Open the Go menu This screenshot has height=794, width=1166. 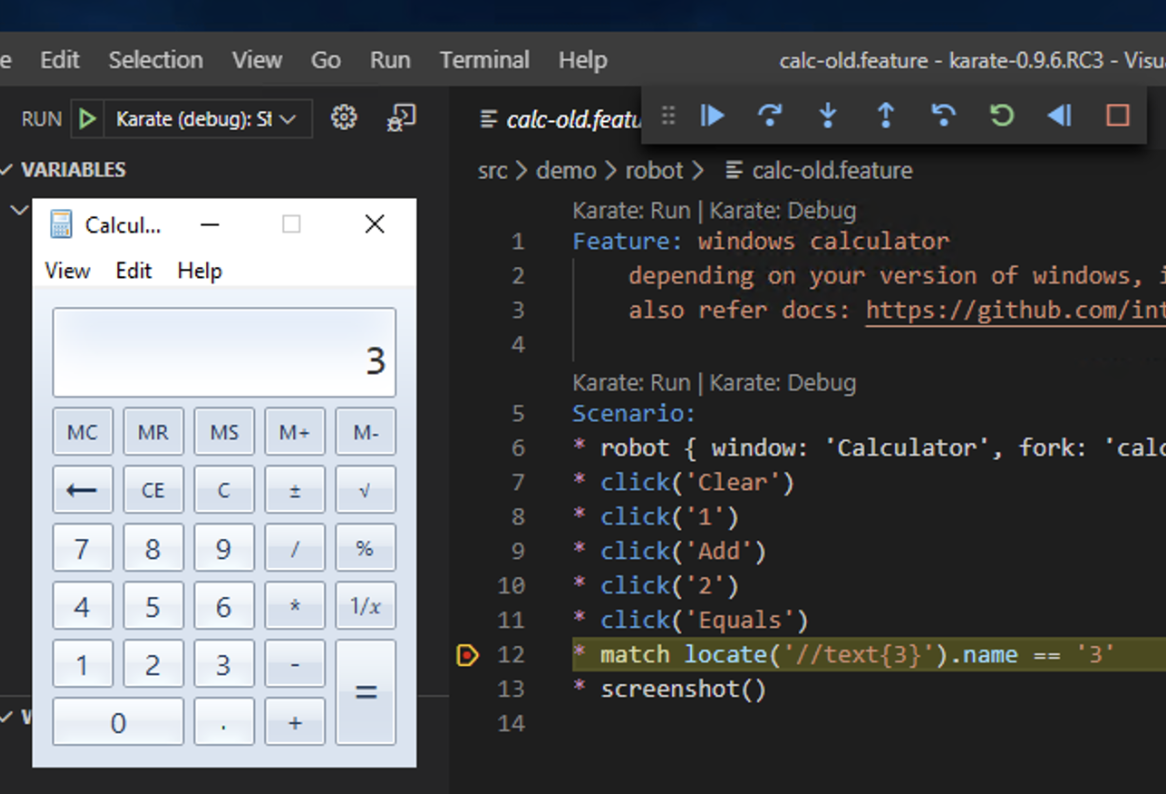[x=326, y=59]
